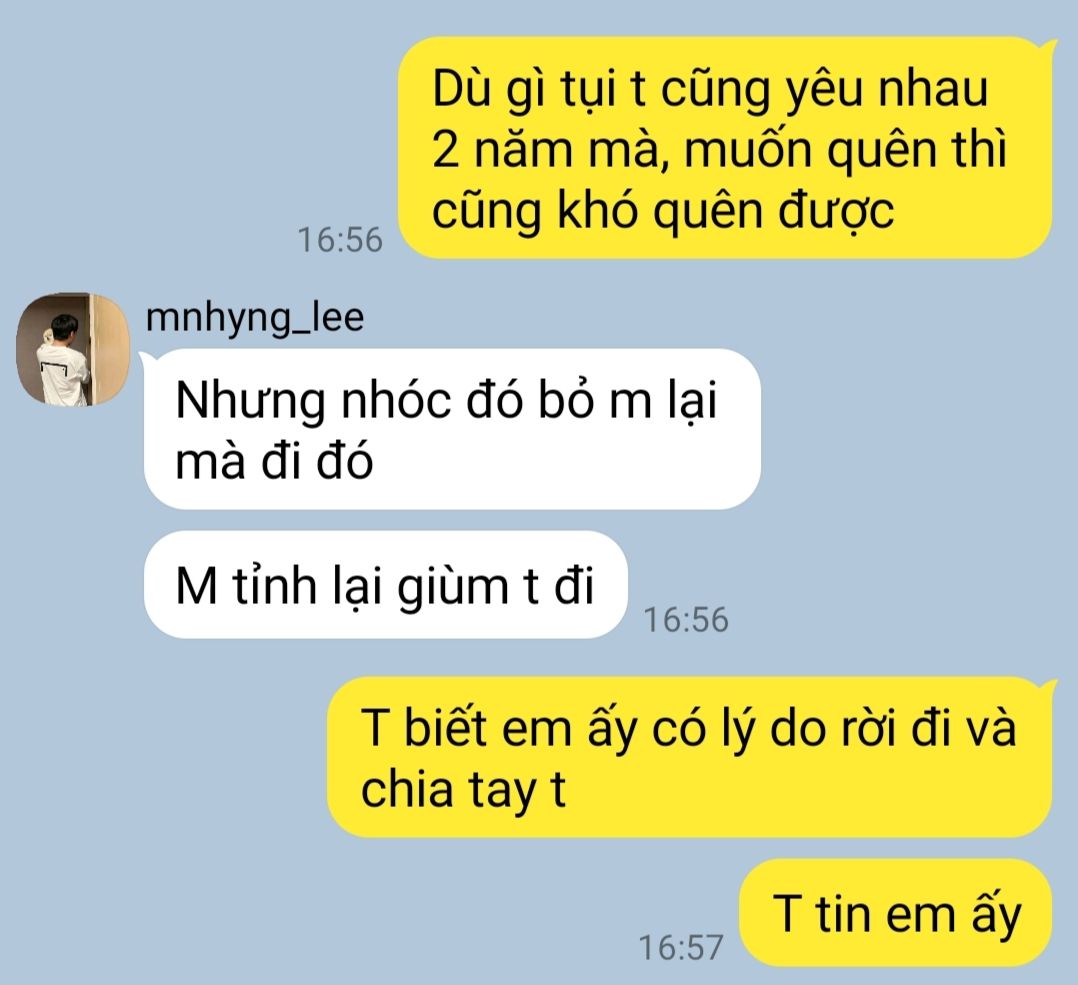Tap the last message "T tin em ấy"
This screenshot has height=985, width=1078.
[x=896, y=913]
